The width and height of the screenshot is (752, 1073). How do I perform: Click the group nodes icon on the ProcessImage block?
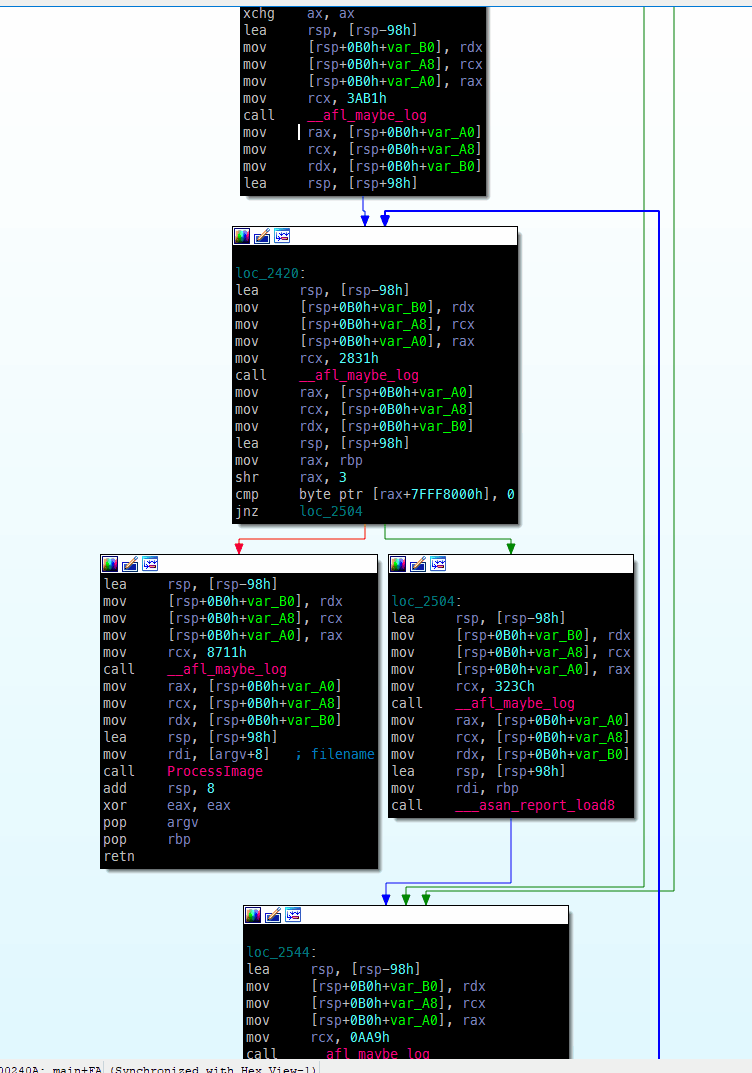[150, 564]
